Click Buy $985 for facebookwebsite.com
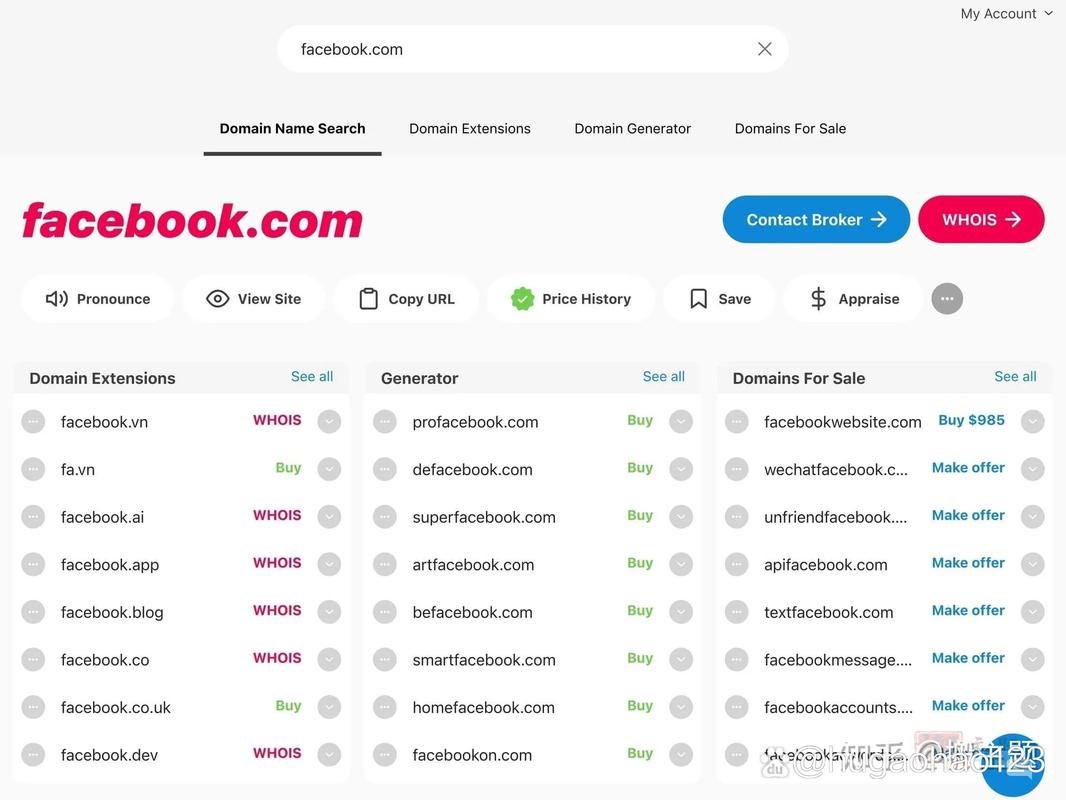Screen dimensions: 1066x800 tap(971, 421)
